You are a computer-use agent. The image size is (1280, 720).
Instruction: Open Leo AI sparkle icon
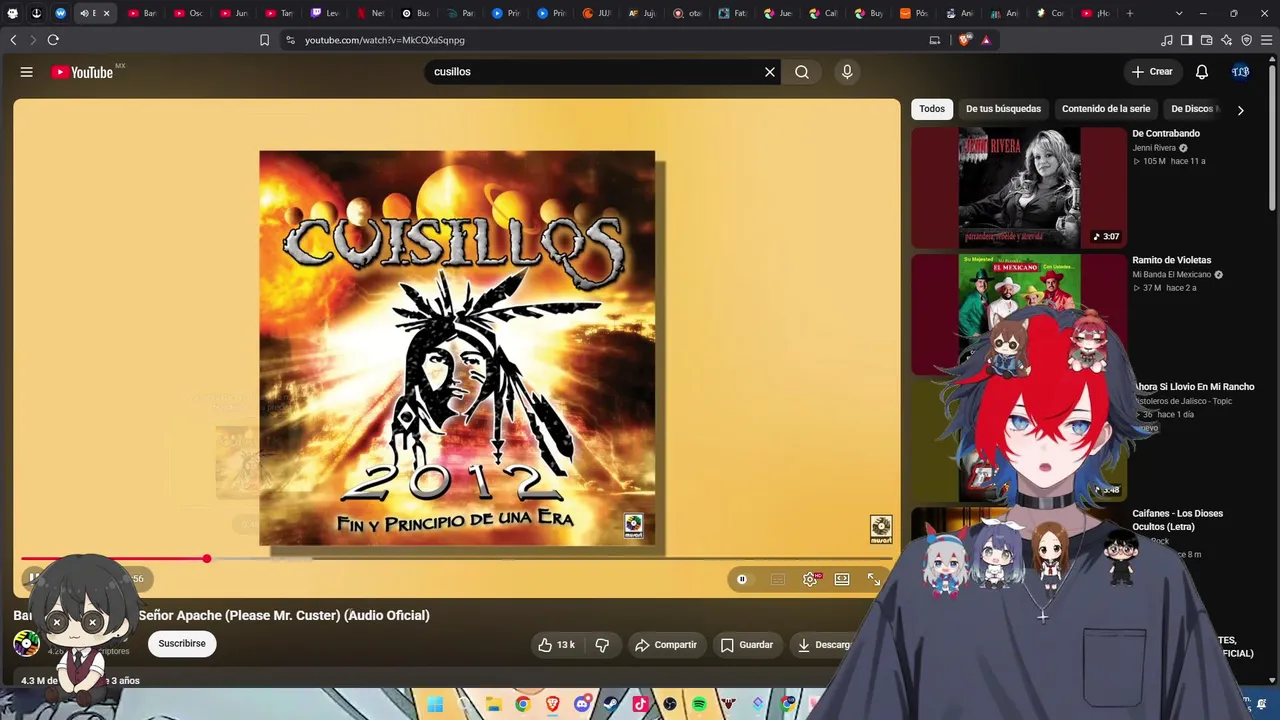[1226, 40]
